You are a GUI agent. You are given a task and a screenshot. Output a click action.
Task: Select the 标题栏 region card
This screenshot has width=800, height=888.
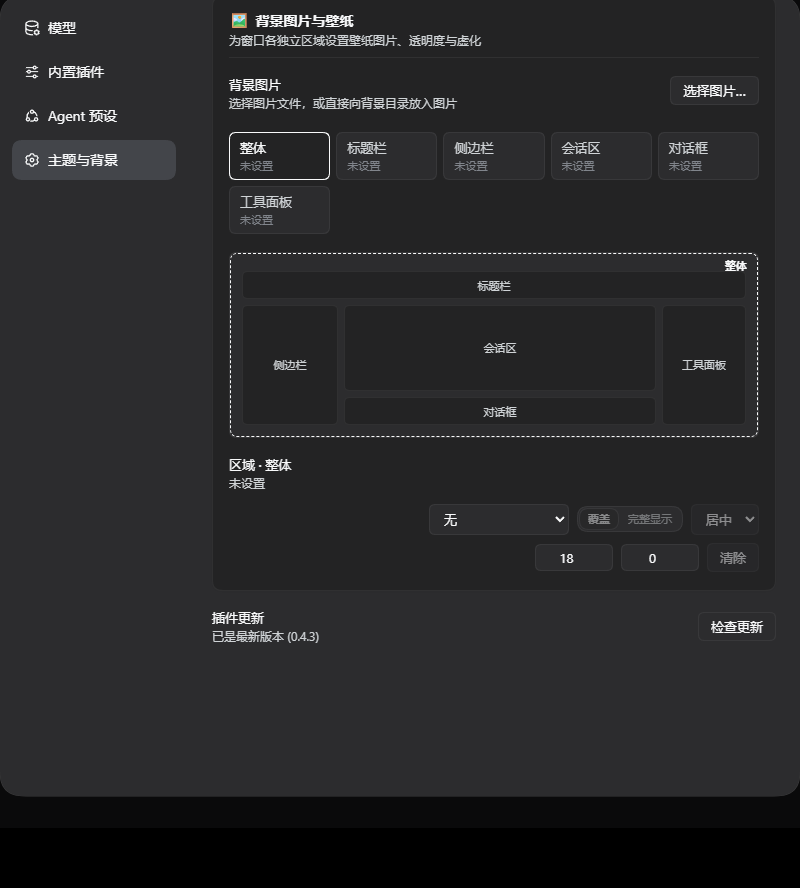click(x=386, y=156)
